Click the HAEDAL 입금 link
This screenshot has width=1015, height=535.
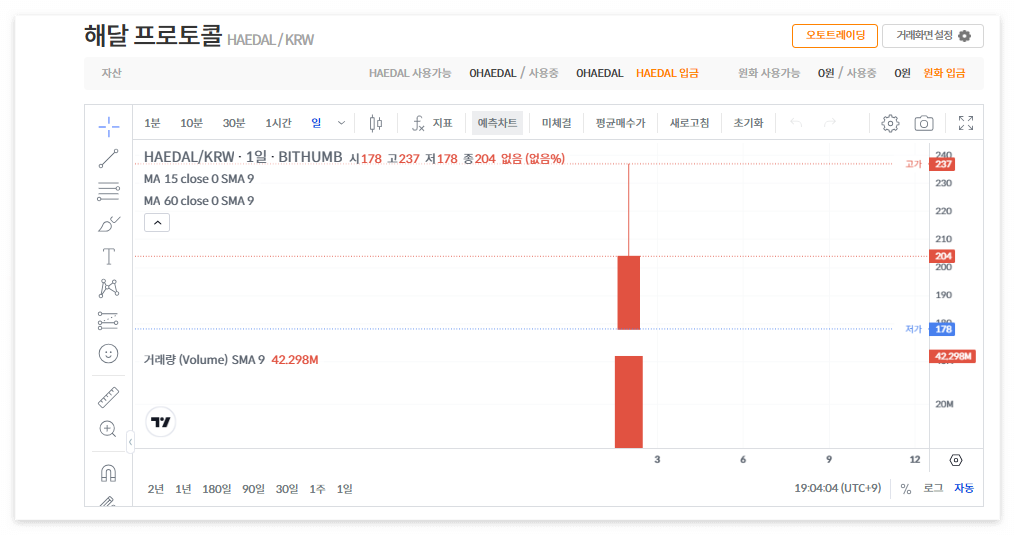coord(667,73)
